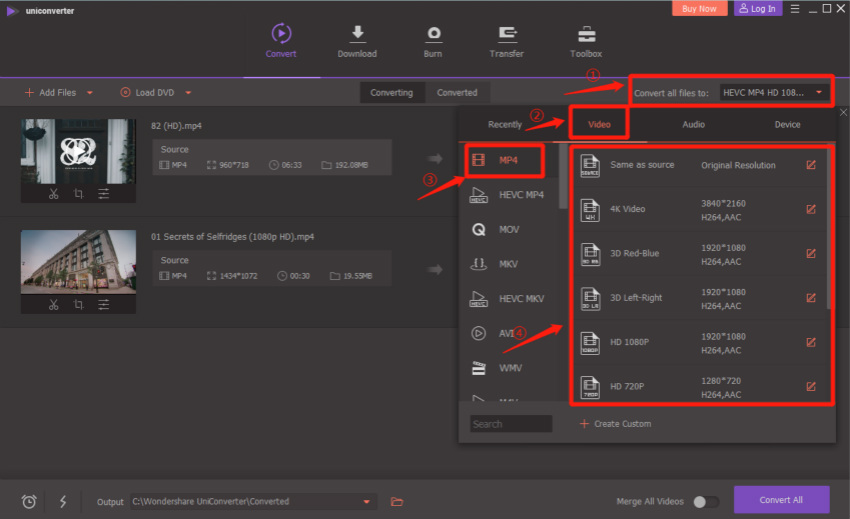Choose the MKV format
Image resolution: width=850 pixels, height=519 pixels.
pos(508,264)
